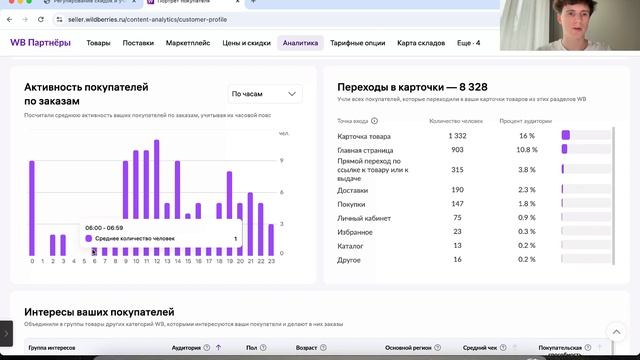Click the bar for hour 23
The width and height of the screenshot is (640, 360).
click(271, 240)
